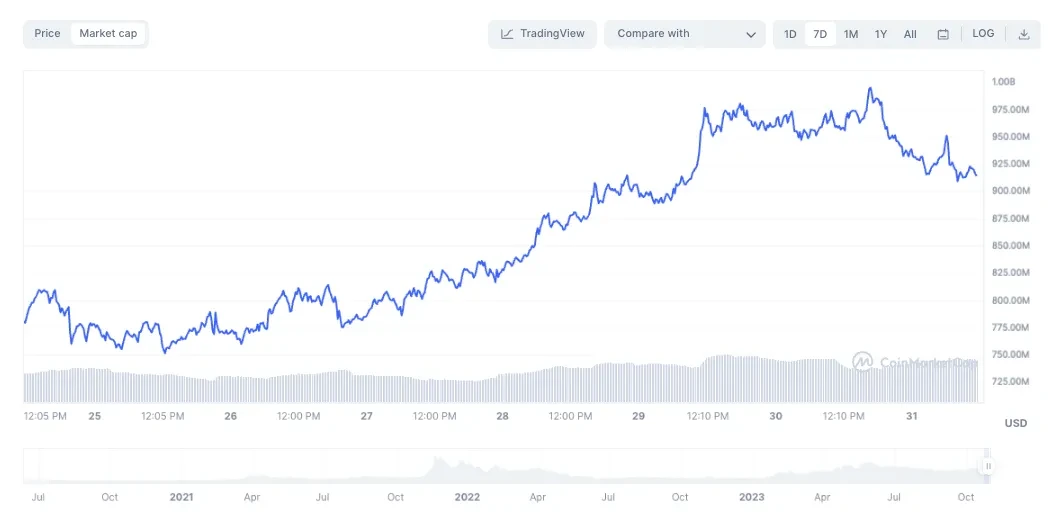
Task: Switch chart to Price view
Action: click(x=47, y=34)
